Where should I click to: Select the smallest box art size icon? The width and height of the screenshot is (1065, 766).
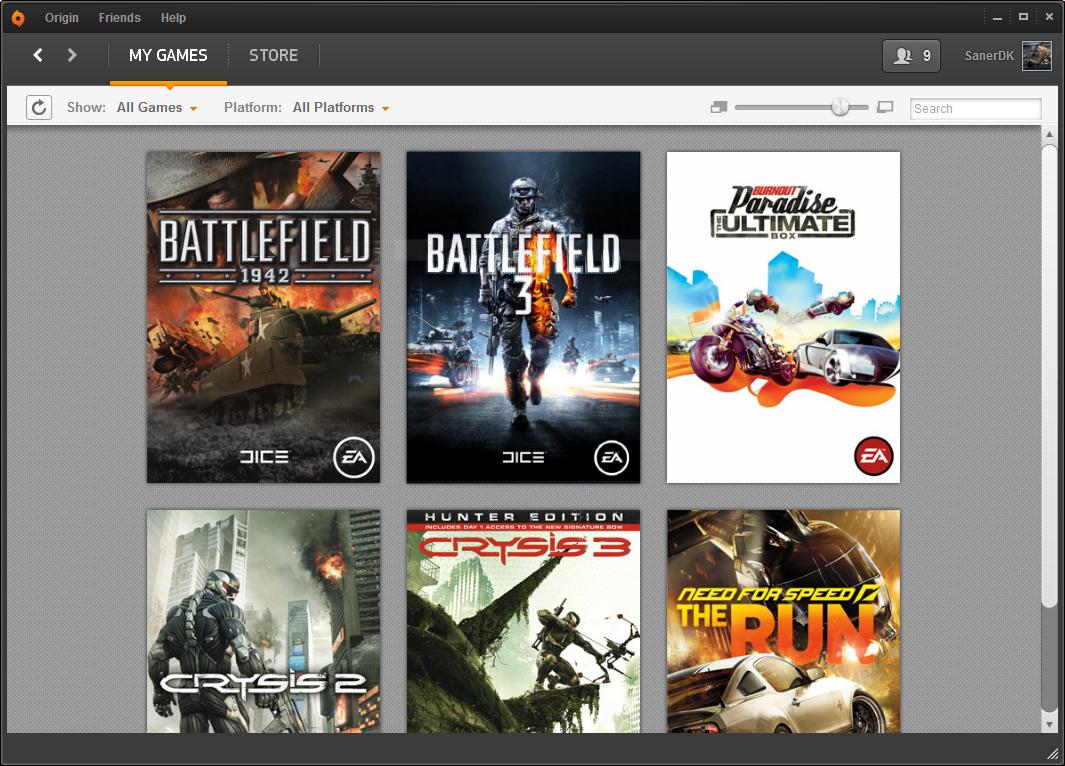[x=719, y=107]
